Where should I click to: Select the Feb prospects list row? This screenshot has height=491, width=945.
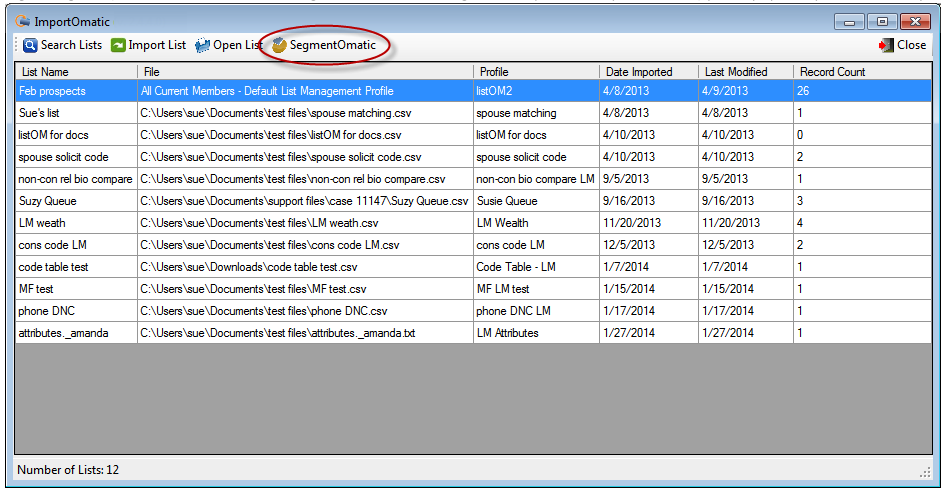(473, 91)
